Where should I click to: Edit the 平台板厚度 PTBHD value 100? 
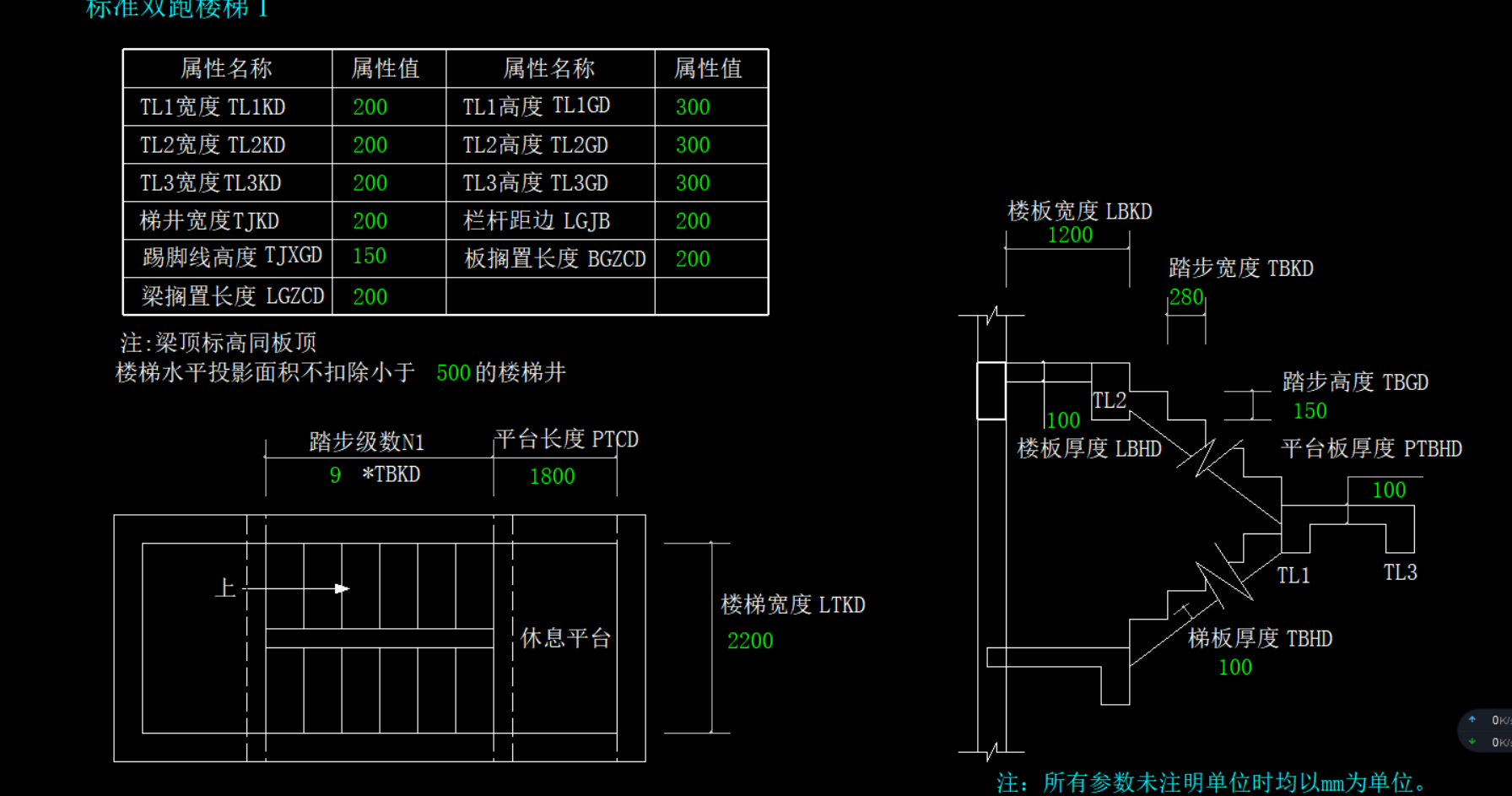pos(1389,490)
